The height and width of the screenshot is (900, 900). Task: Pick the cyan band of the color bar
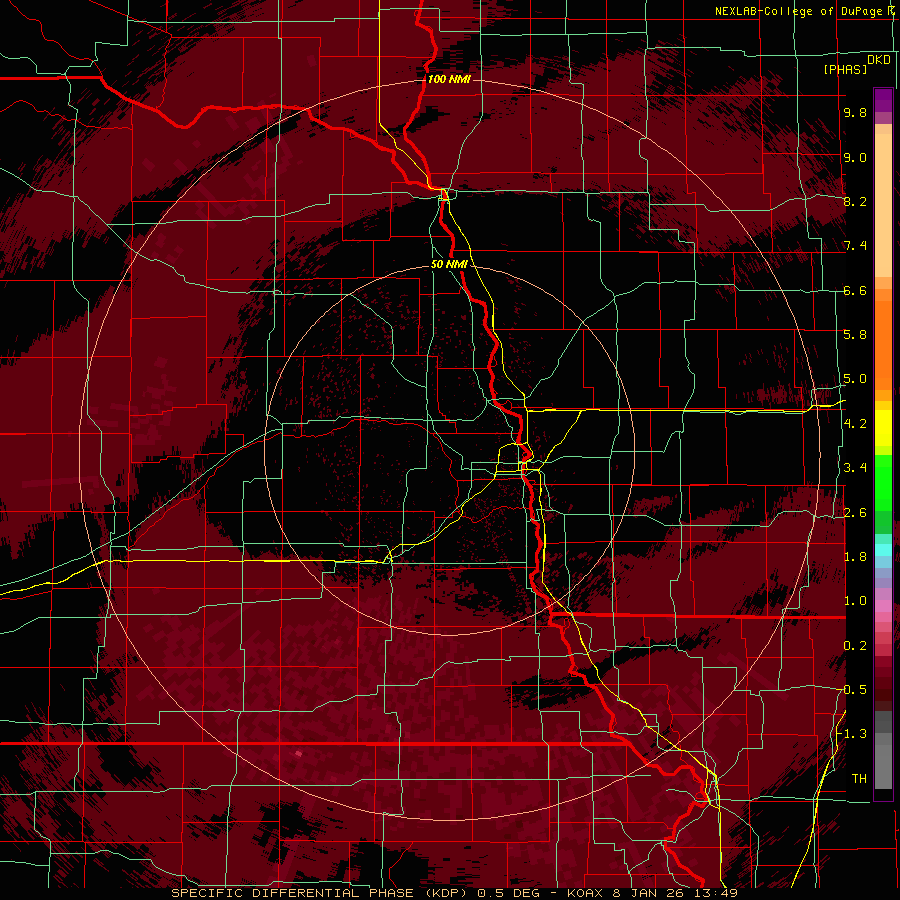click(x=883, y=549)
